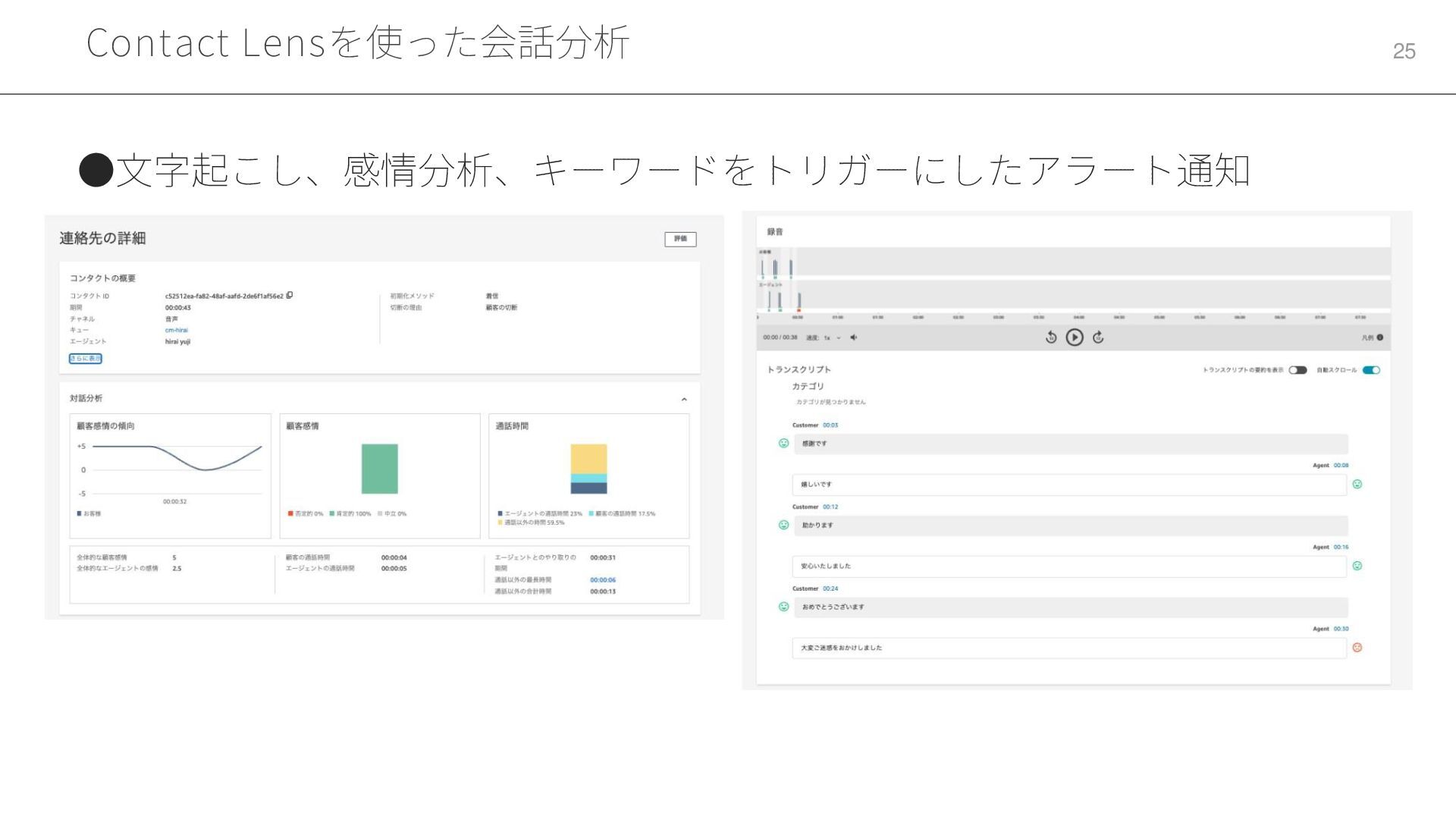Jump to Agent timestamp 00:16

[1341, 547]
